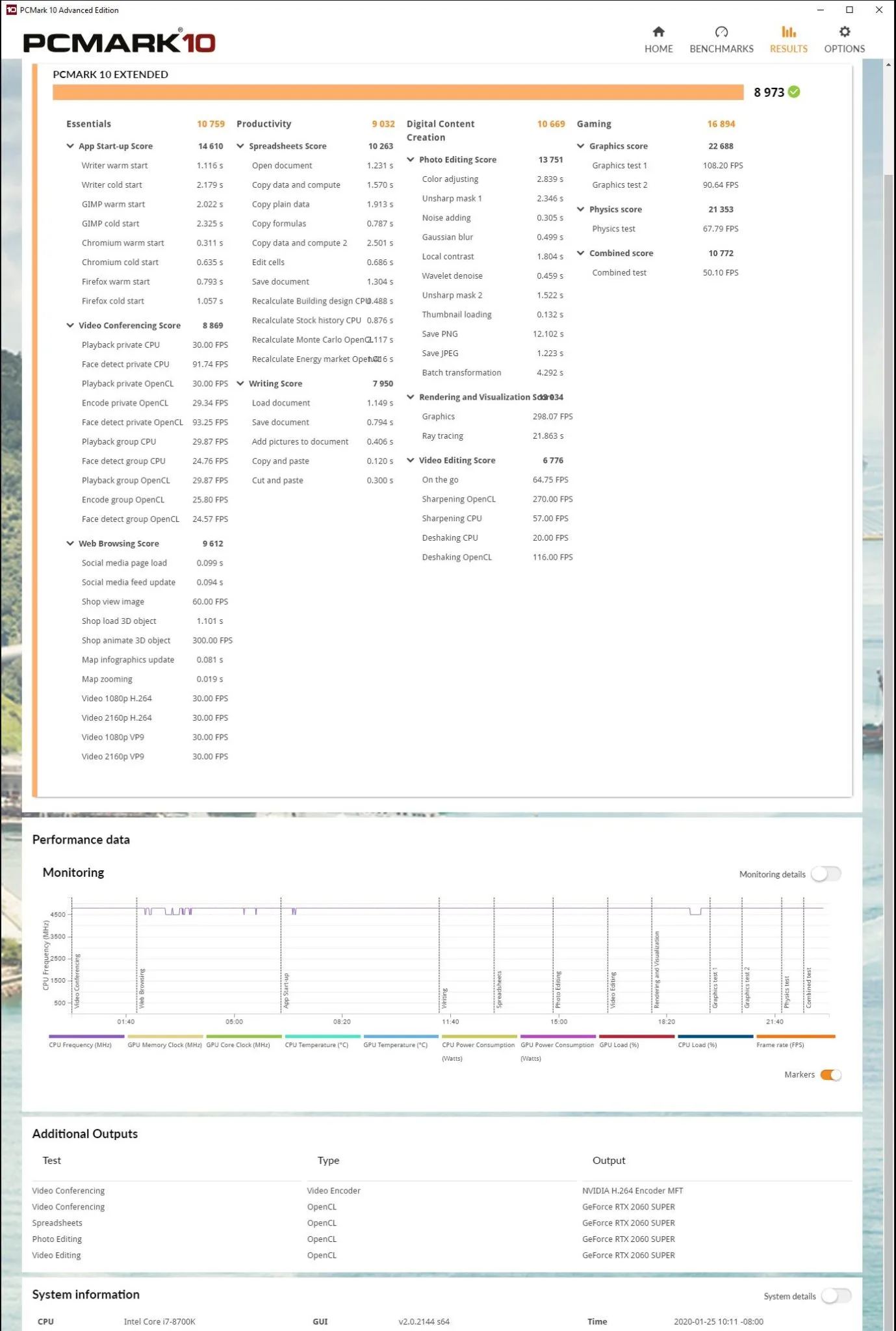
Task: Click the Essentials score 10 759
Action: (x=211, y=124)
